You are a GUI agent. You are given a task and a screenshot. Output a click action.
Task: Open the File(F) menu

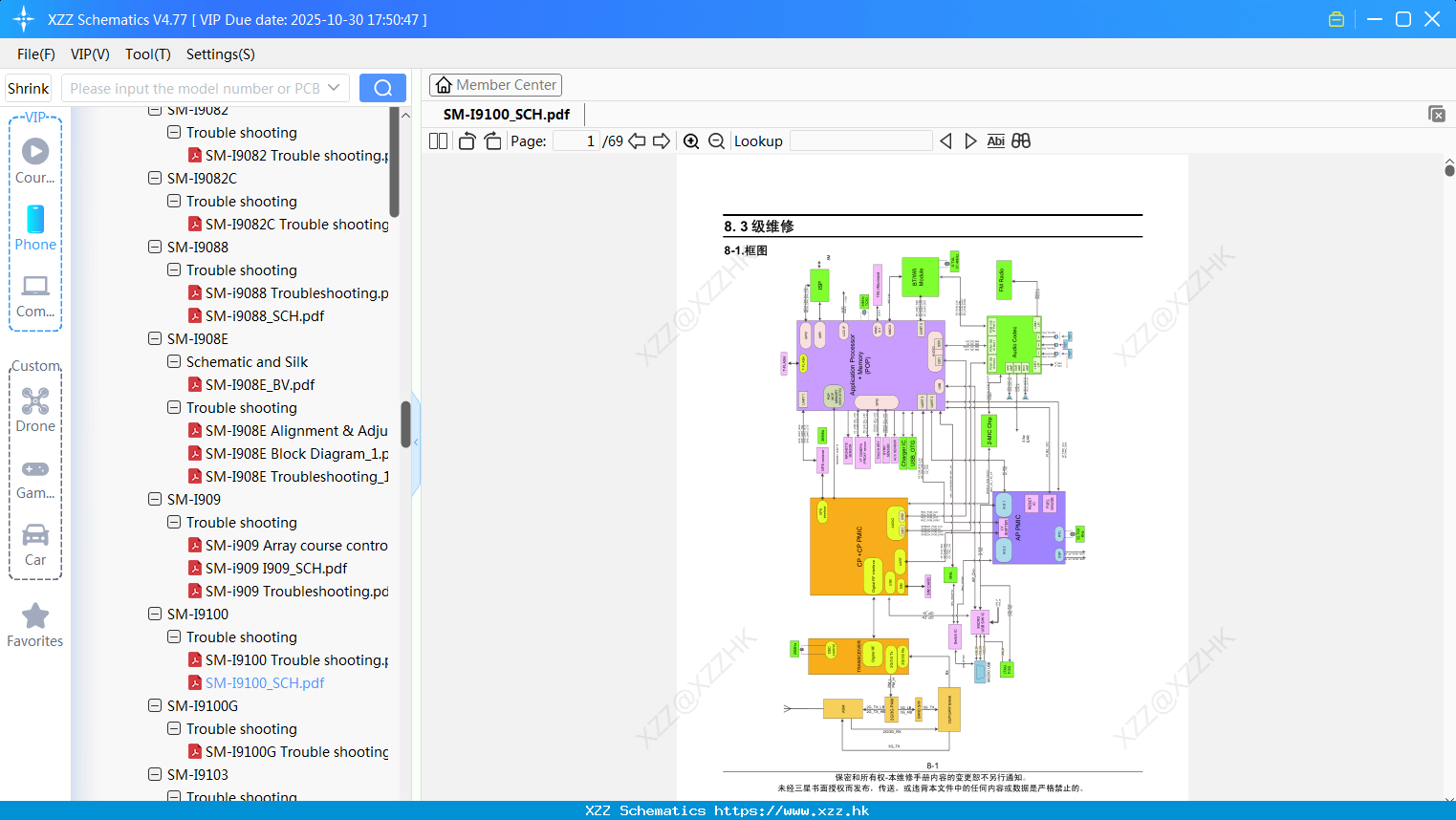coord(36,54)
